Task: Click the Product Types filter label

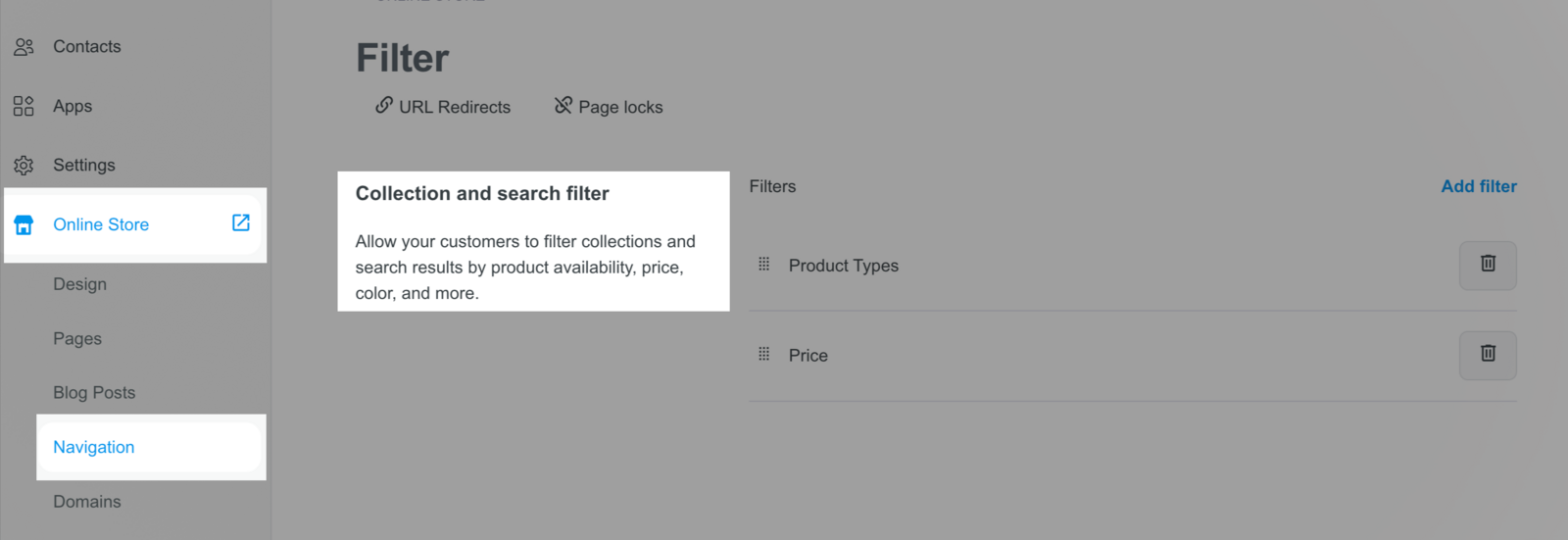Action: (x=844, y=266)
